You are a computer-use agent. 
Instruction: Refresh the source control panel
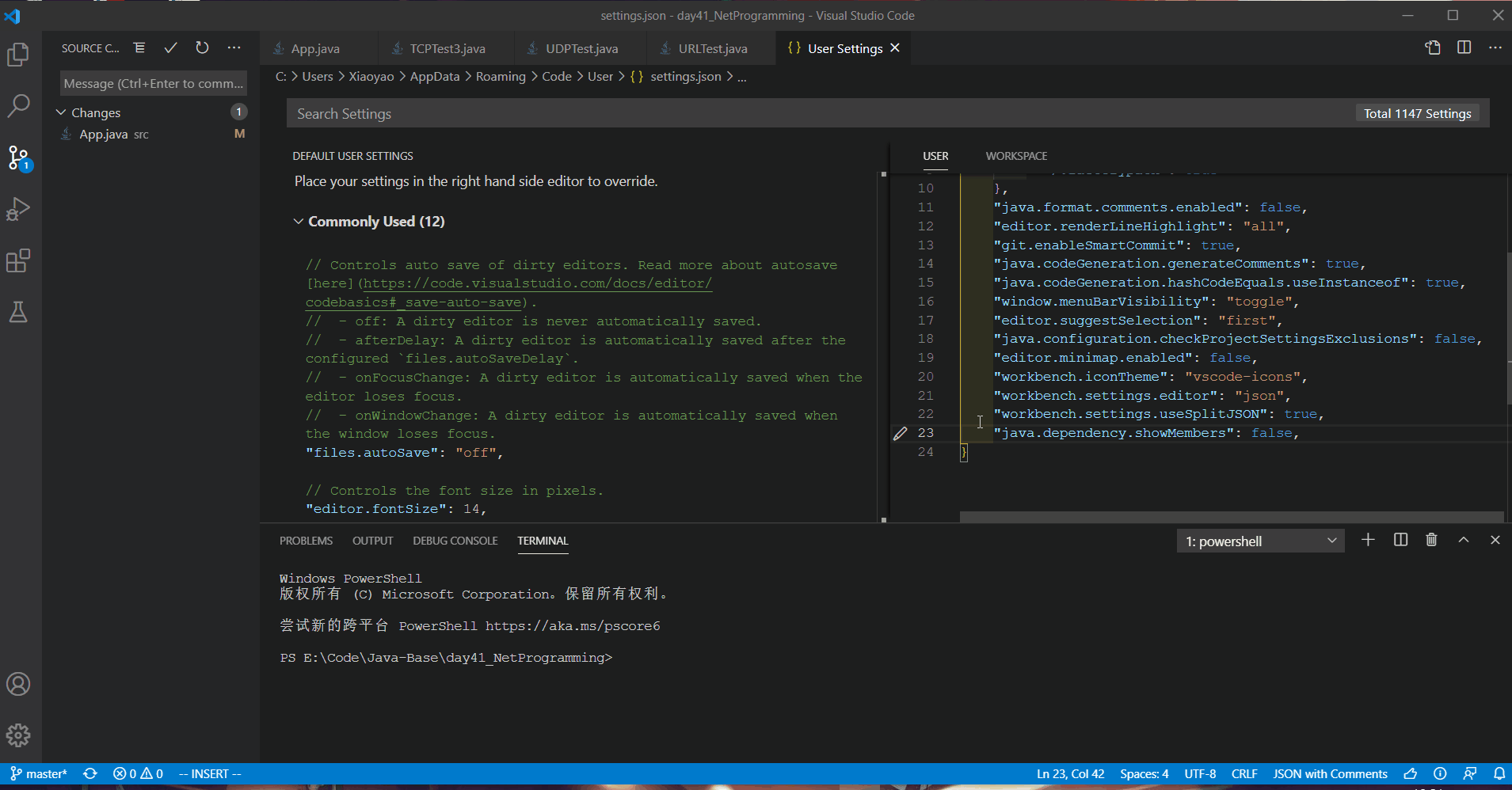coord(202,47)
